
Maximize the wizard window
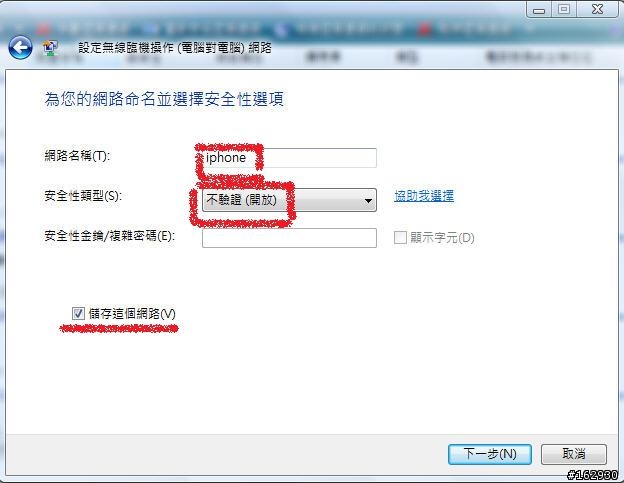564,10
